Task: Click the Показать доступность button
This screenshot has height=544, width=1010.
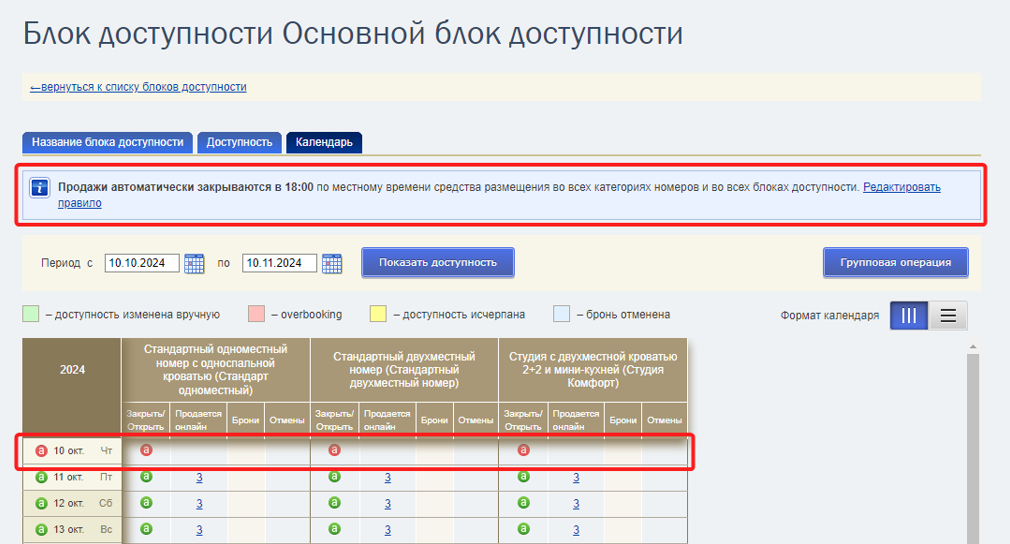Action: coord(438,263)
